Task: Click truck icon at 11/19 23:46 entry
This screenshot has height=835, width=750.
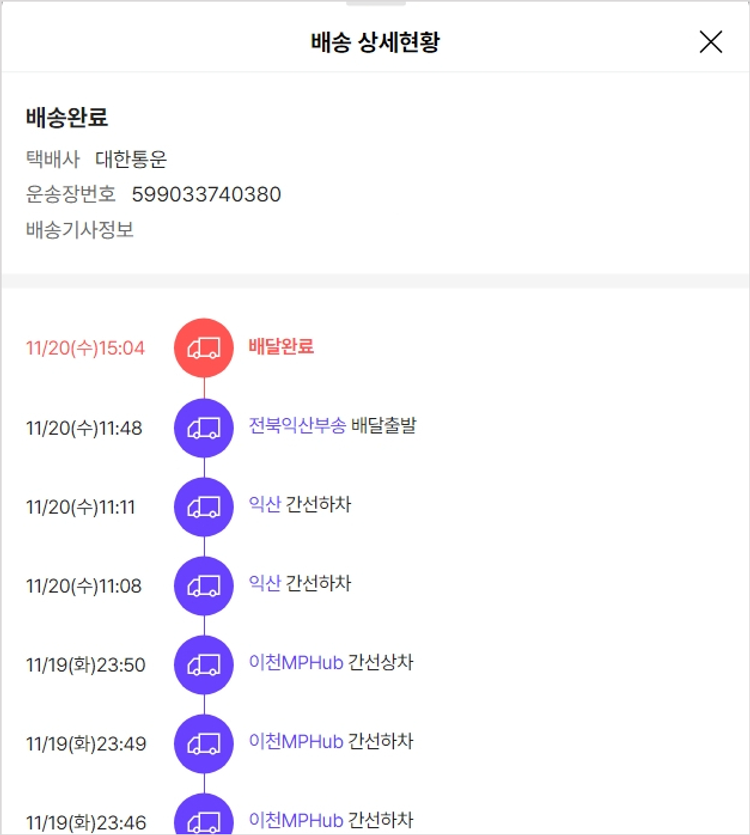Action: point(204,819)
